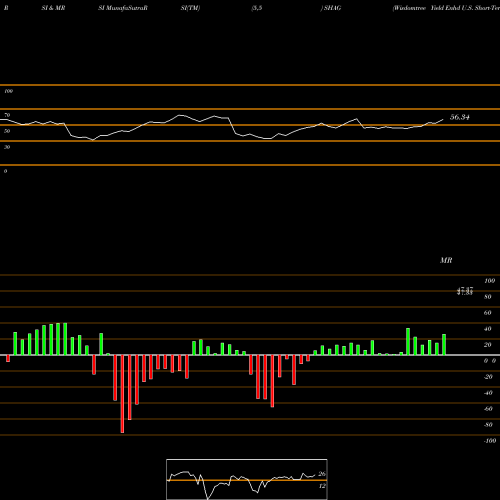Click the 50 level label on RSI axis
This screenshot has width=500, height=500.
(7, 131)
